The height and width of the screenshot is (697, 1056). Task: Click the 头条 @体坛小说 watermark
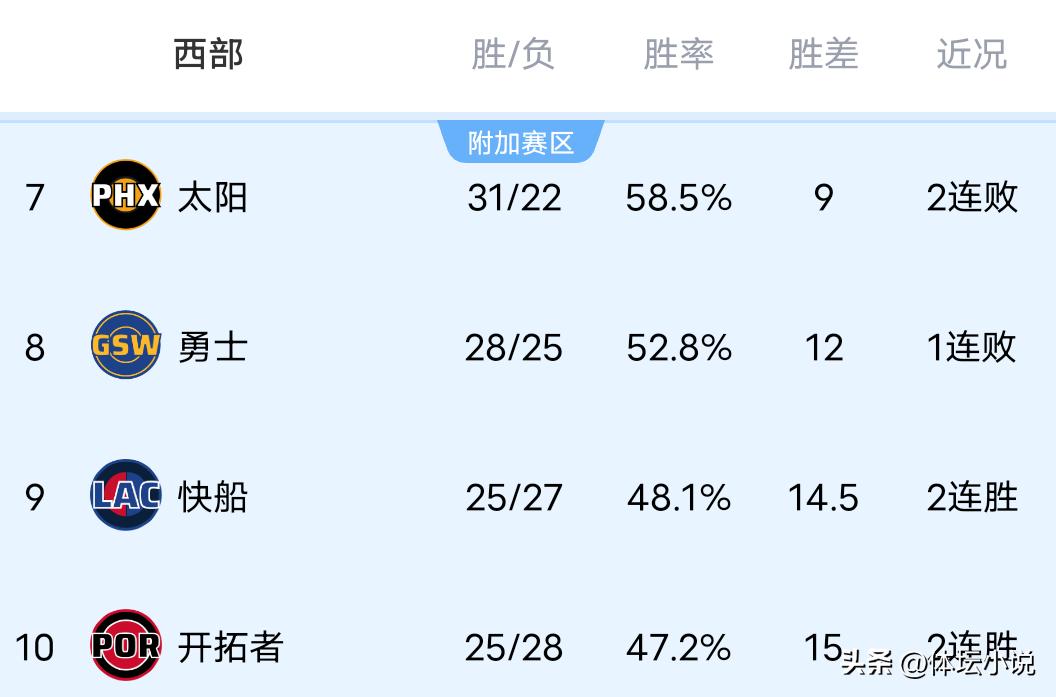(x=937, y=663)
